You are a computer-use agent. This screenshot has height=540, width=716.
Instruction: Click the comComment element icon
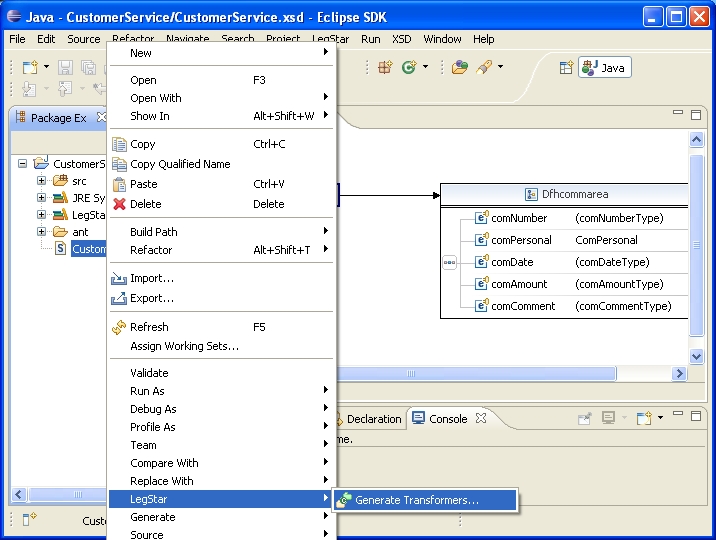coord(481,305)
